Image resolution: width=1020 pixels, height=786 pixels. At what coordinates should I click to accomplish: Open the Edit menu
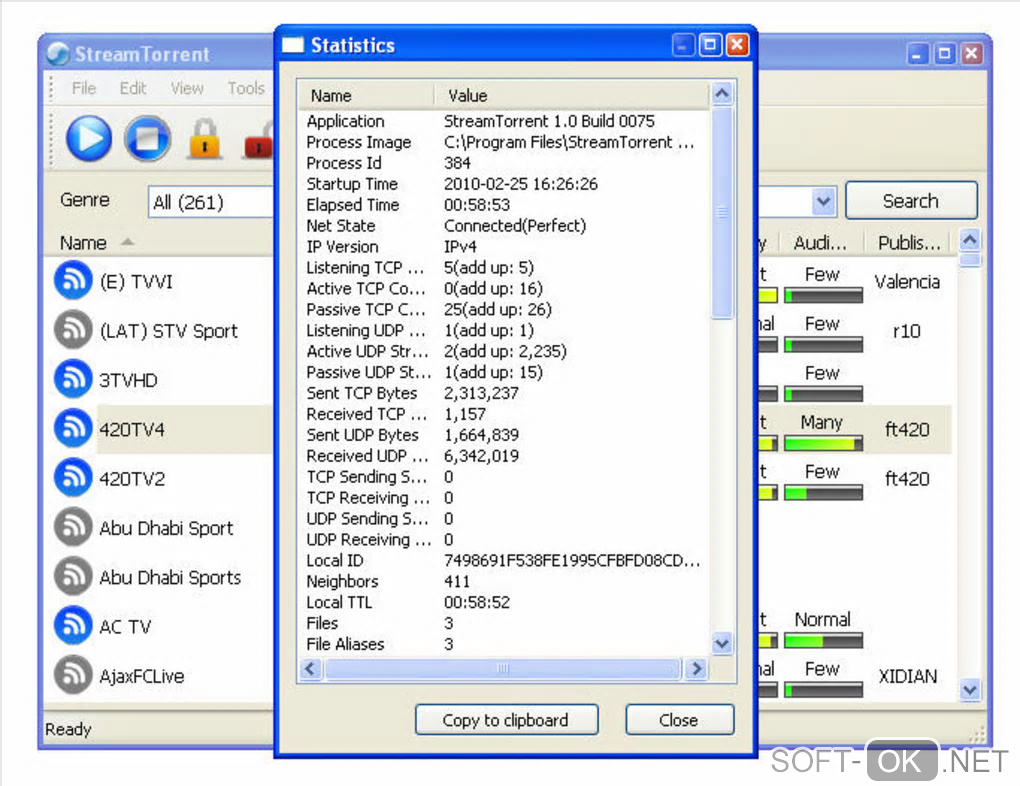pos(133,88)
